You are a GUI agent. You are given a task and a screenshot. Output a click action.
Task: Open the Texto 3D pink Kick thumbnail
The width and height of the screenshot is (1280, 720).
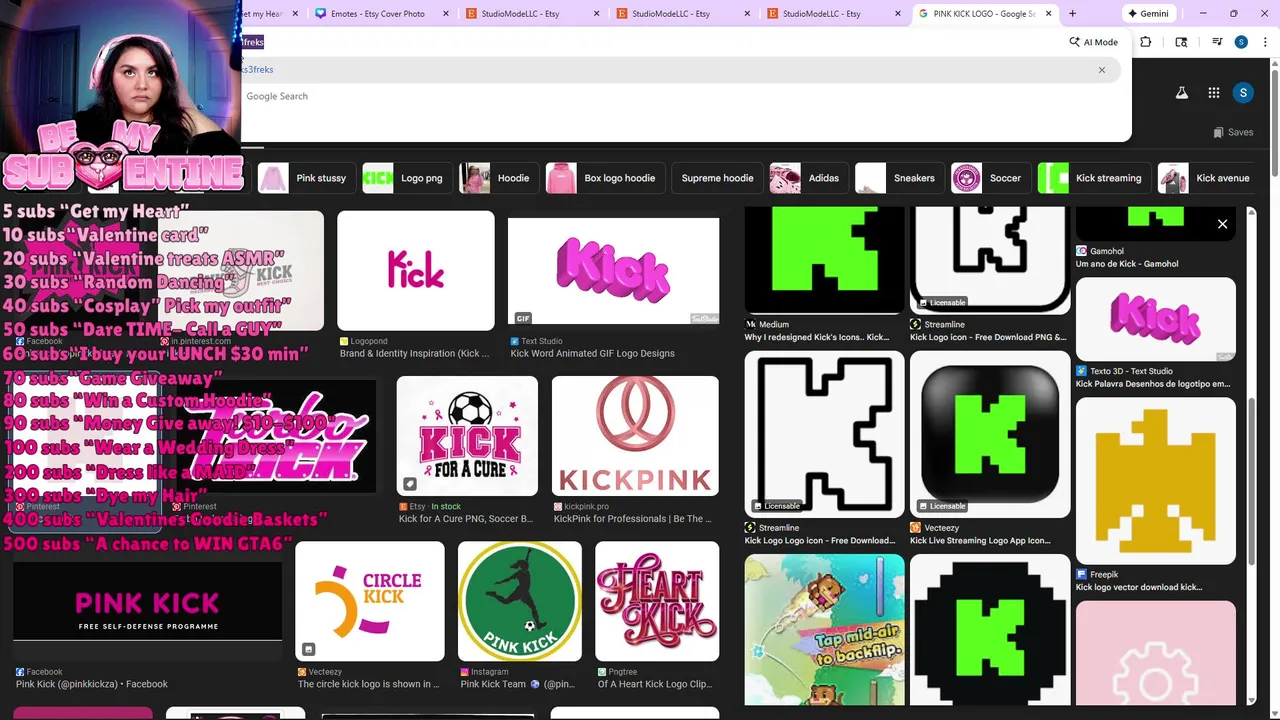1156,319
